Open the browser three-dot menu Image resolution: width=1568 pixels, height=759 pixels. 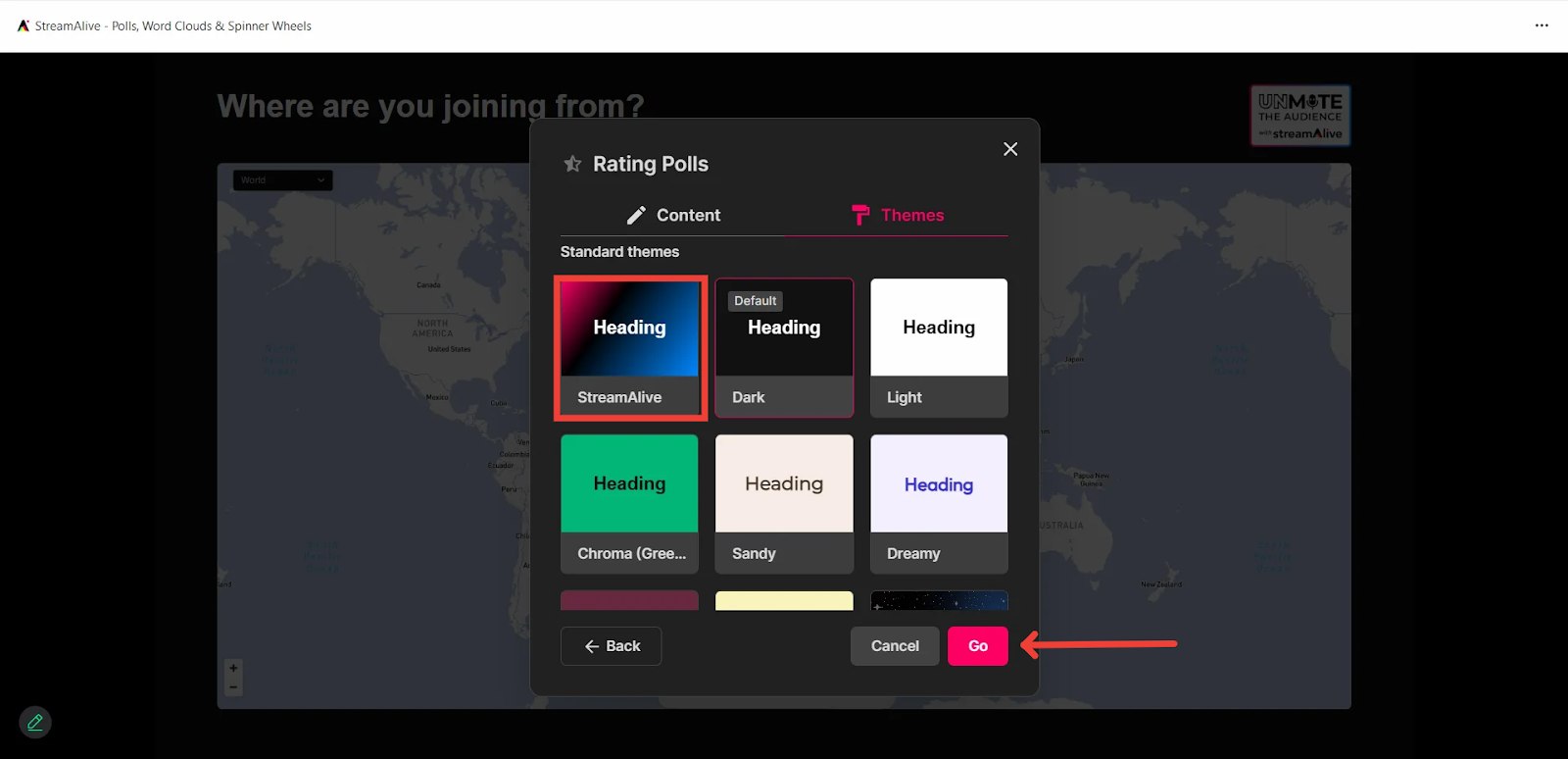(1542, 25)
